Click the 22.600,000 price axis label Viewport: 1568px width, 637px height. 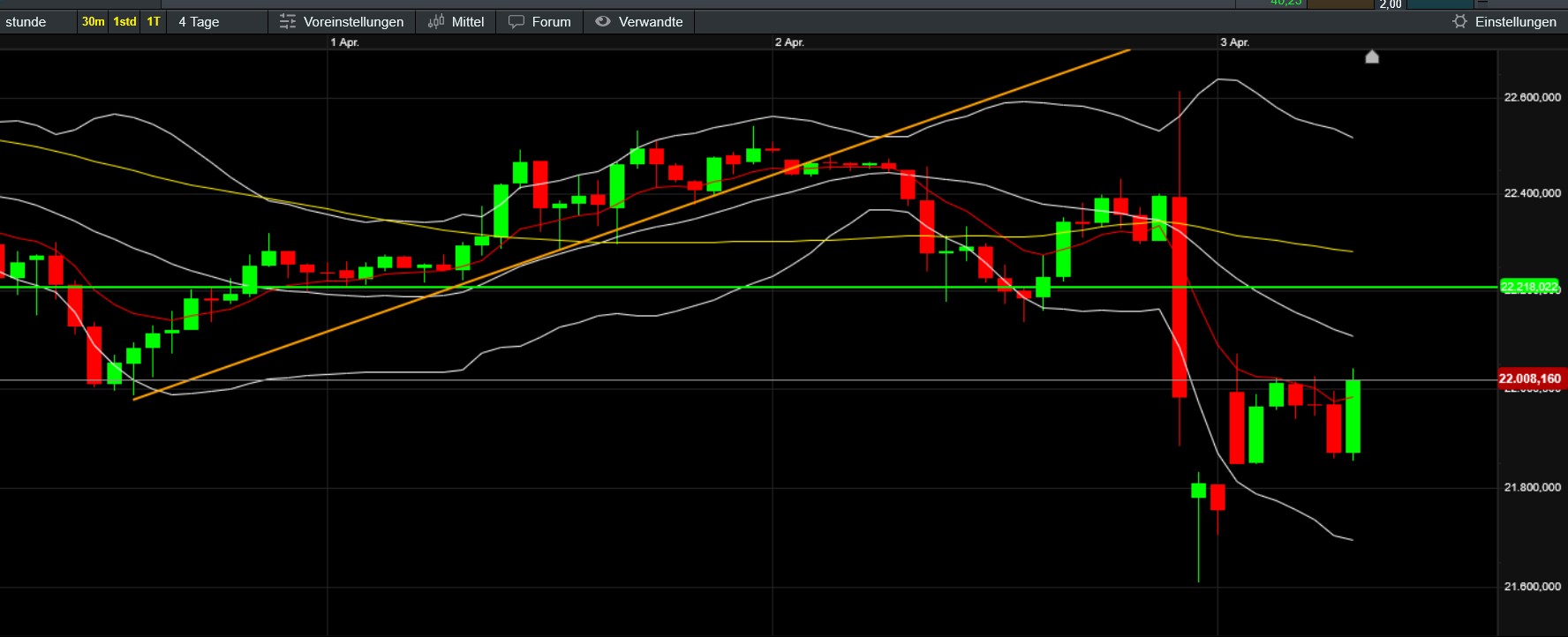(x=1533, y=98)
